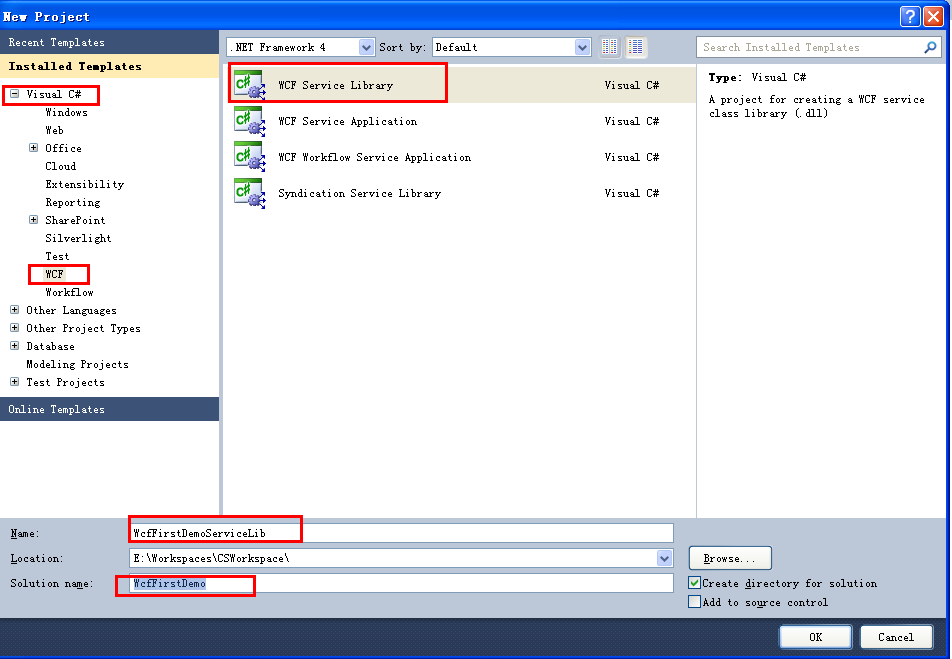Expand the Location path dropdown

coord(664,558)
